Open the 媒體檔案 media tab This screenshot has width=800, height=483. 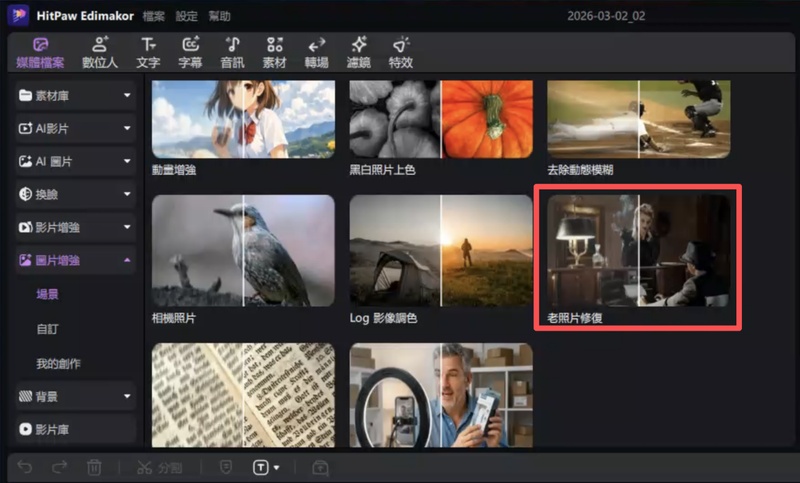coord(40,53)
